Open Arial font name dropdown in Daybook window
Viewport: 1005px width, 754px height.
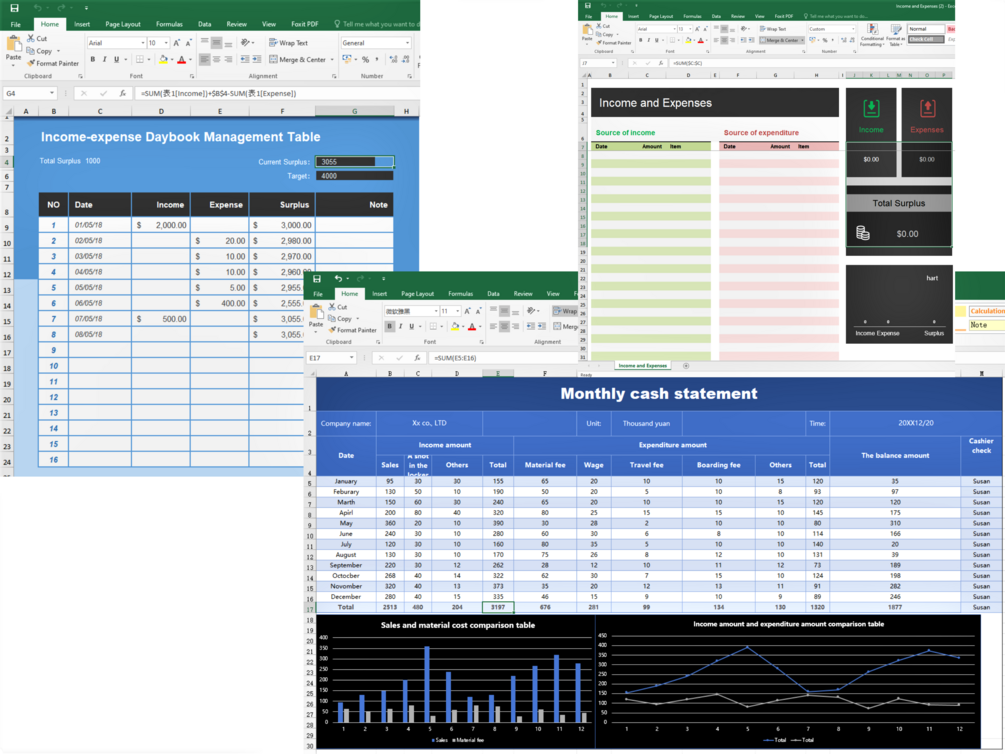coord(142,43)
